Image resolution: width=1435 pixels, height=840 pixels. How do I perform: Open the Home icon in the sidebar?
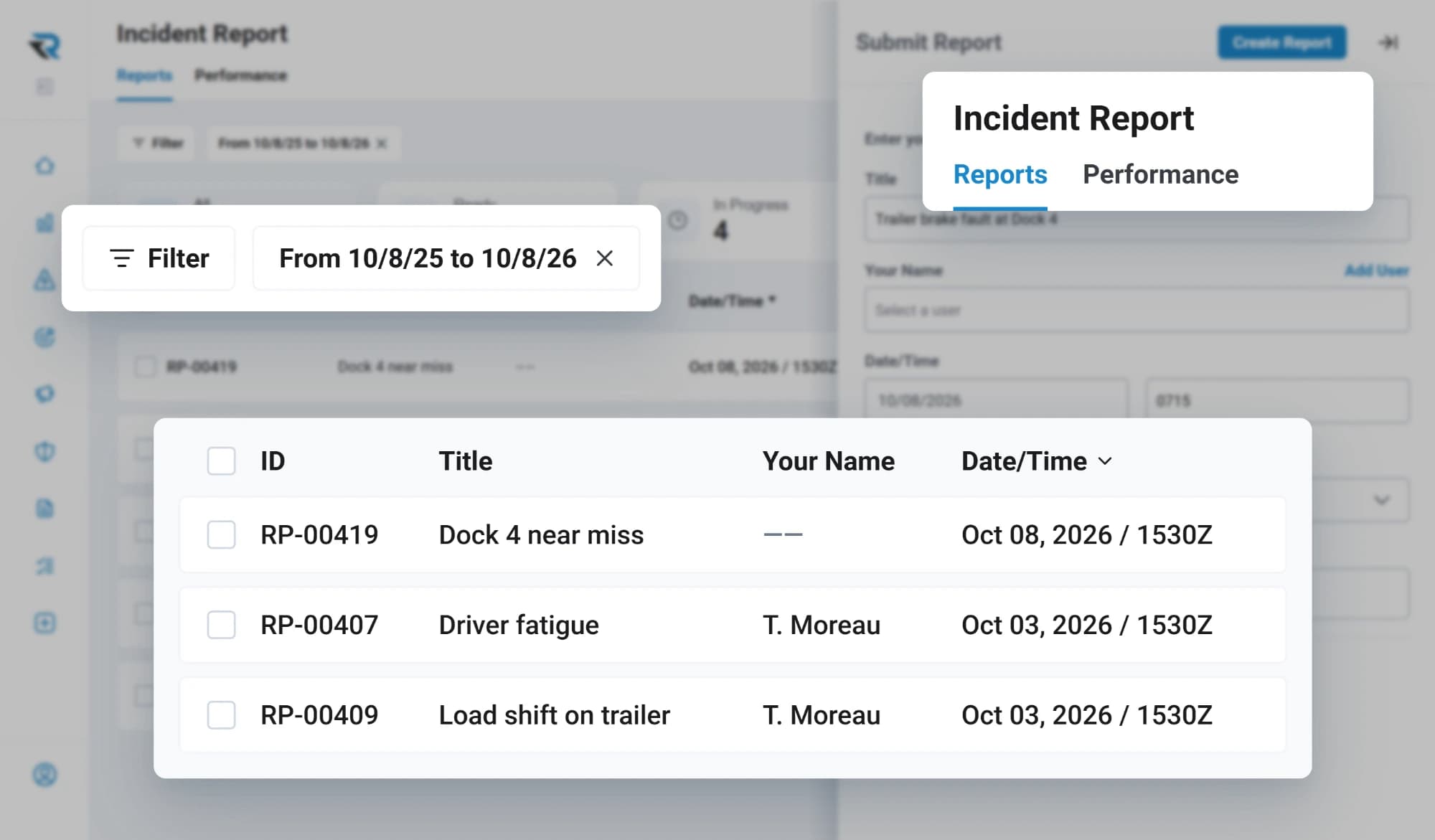click(44, 166)
